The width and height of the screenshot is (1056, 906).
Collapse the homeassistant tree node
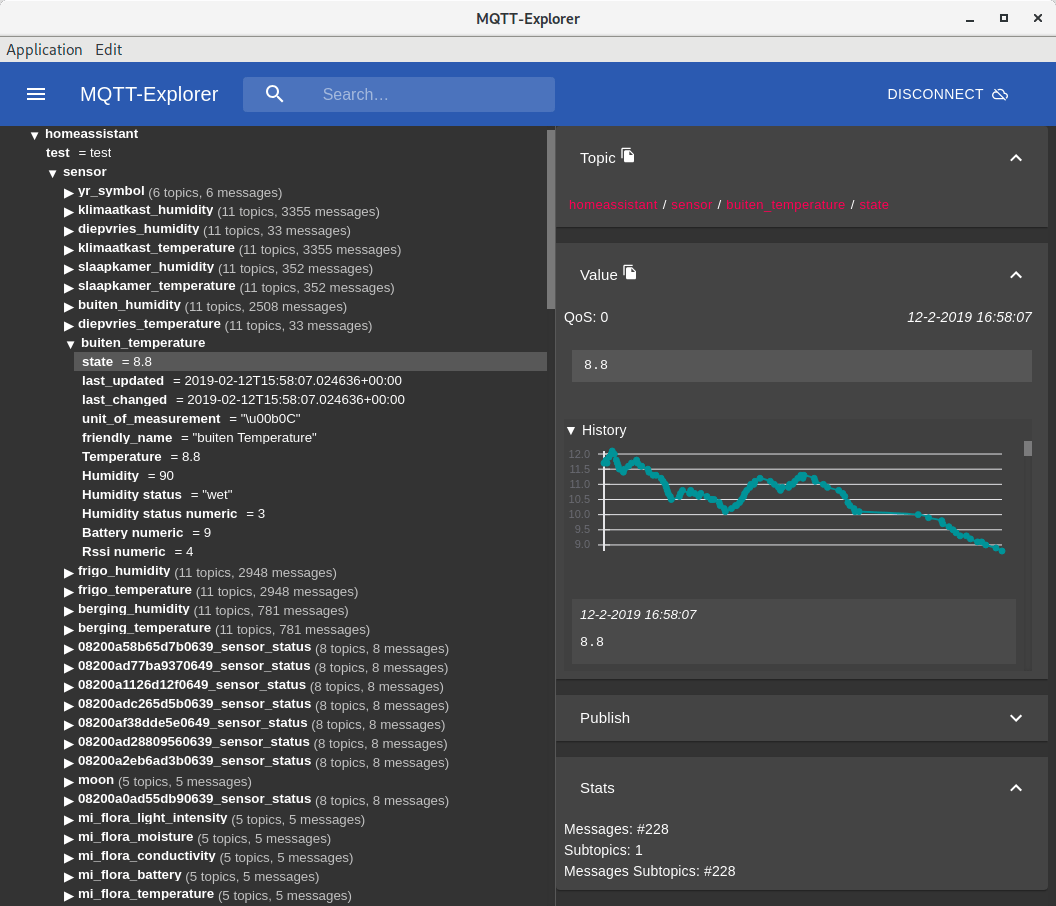point(34,135)
